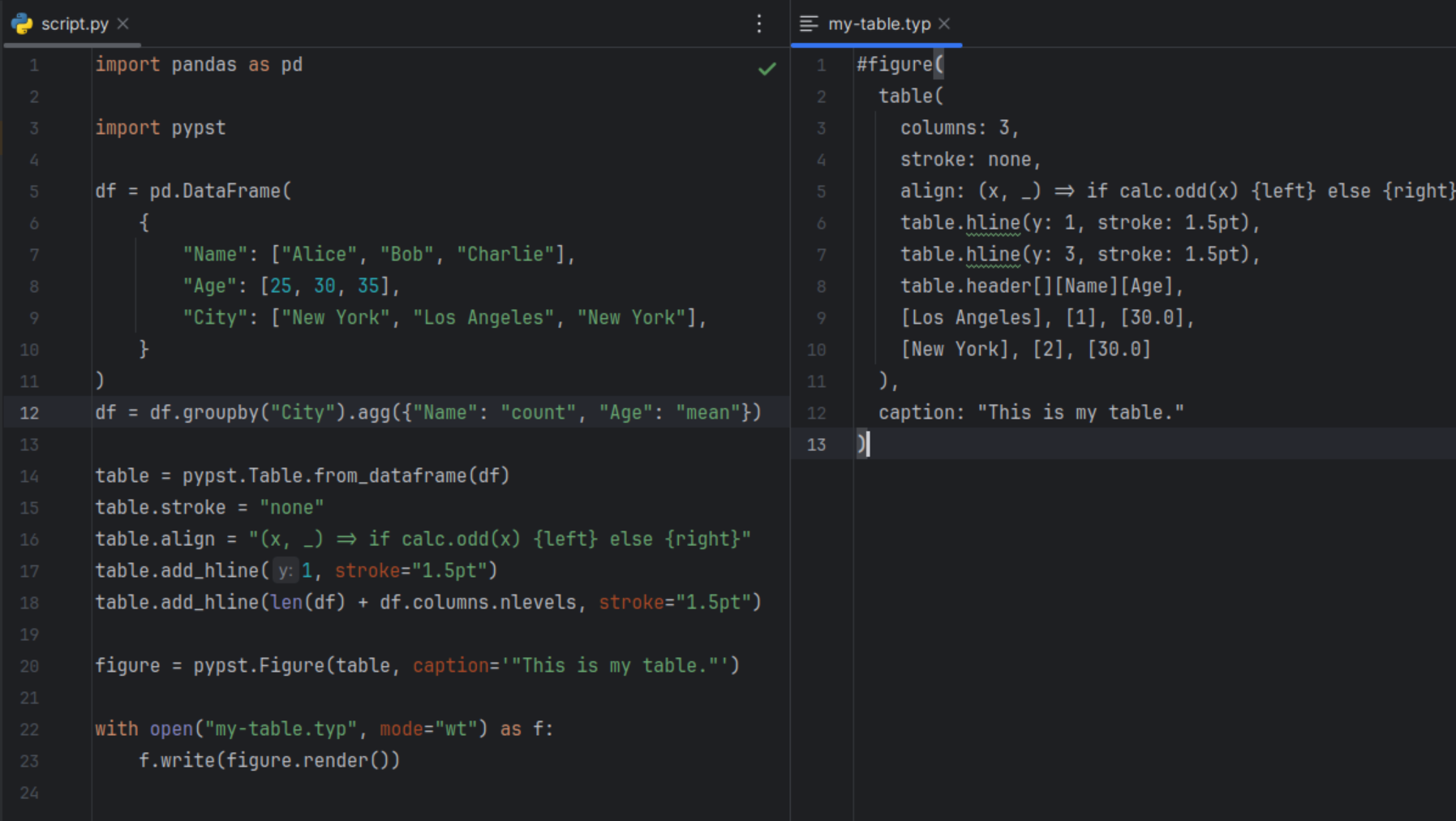Click the number 35 in Age list
The width and height of the screenshot is (1456, 821).
pyautogui.click(x=368, y=286)
